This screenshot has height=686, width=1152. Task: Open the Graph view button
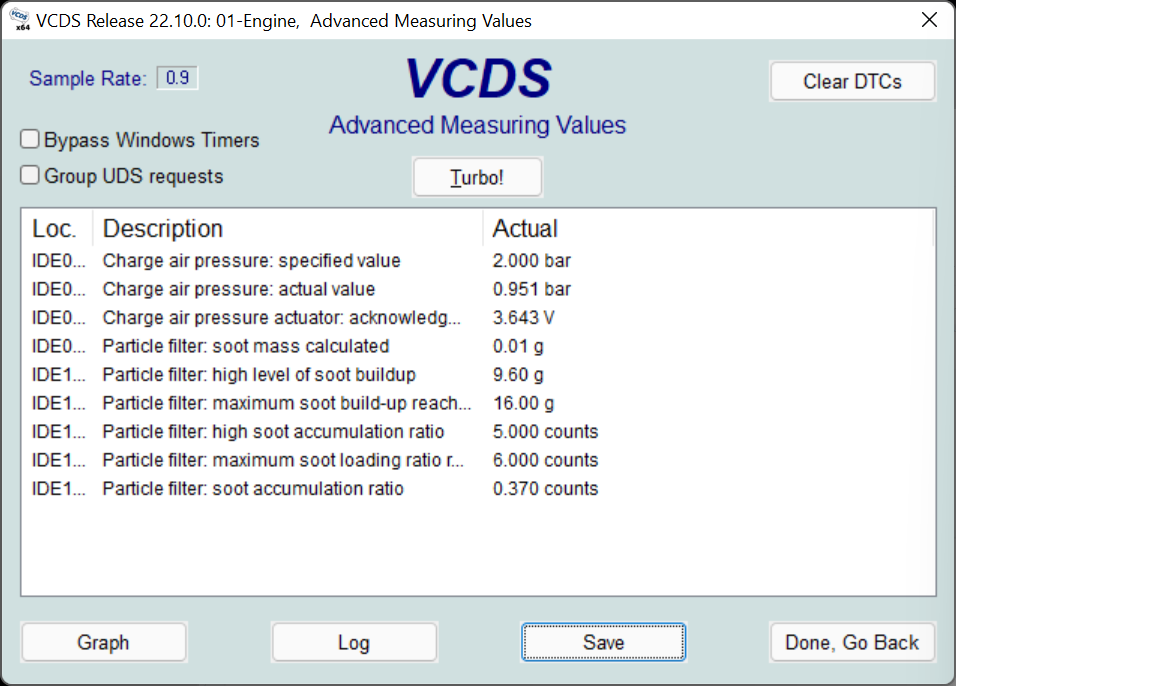point(104,642)
